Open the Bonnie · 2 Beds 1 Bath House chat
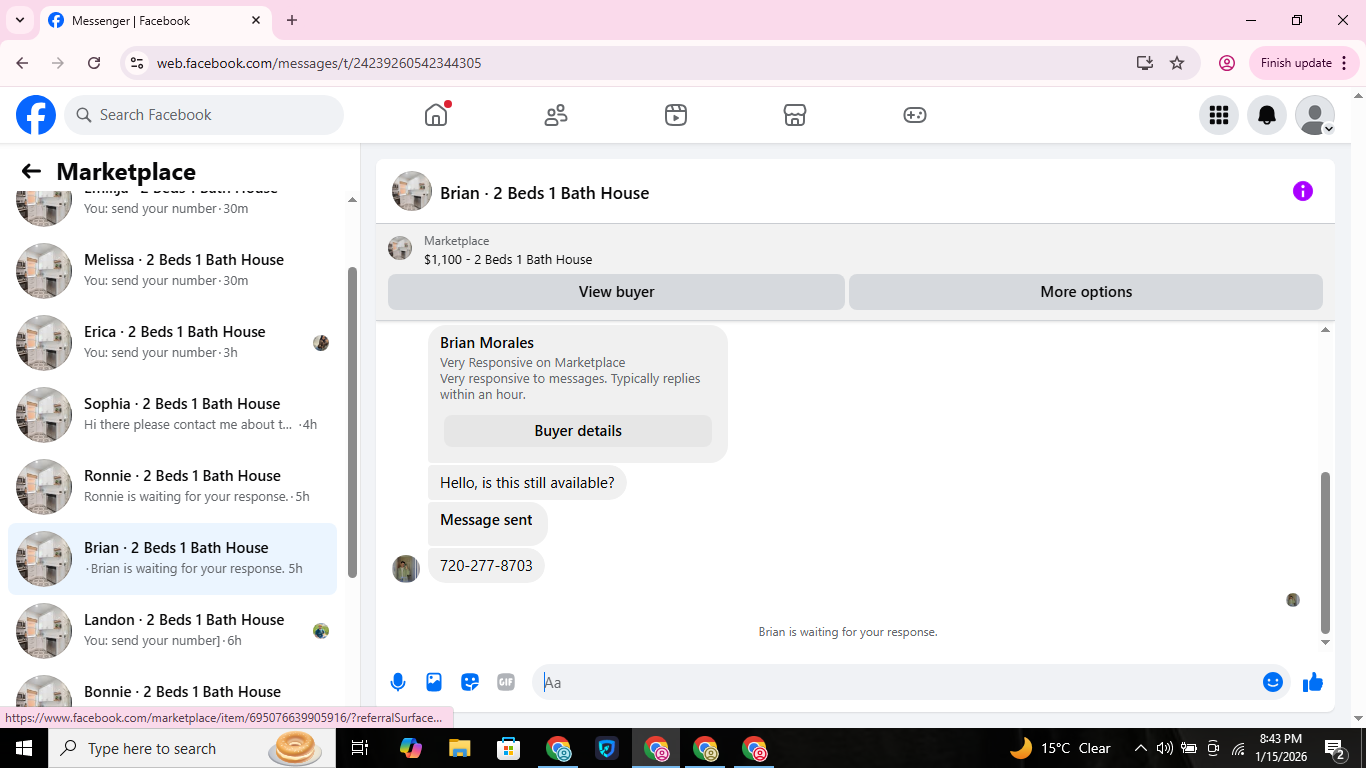The image size is (1366, 768). click(x=172, y=691)
